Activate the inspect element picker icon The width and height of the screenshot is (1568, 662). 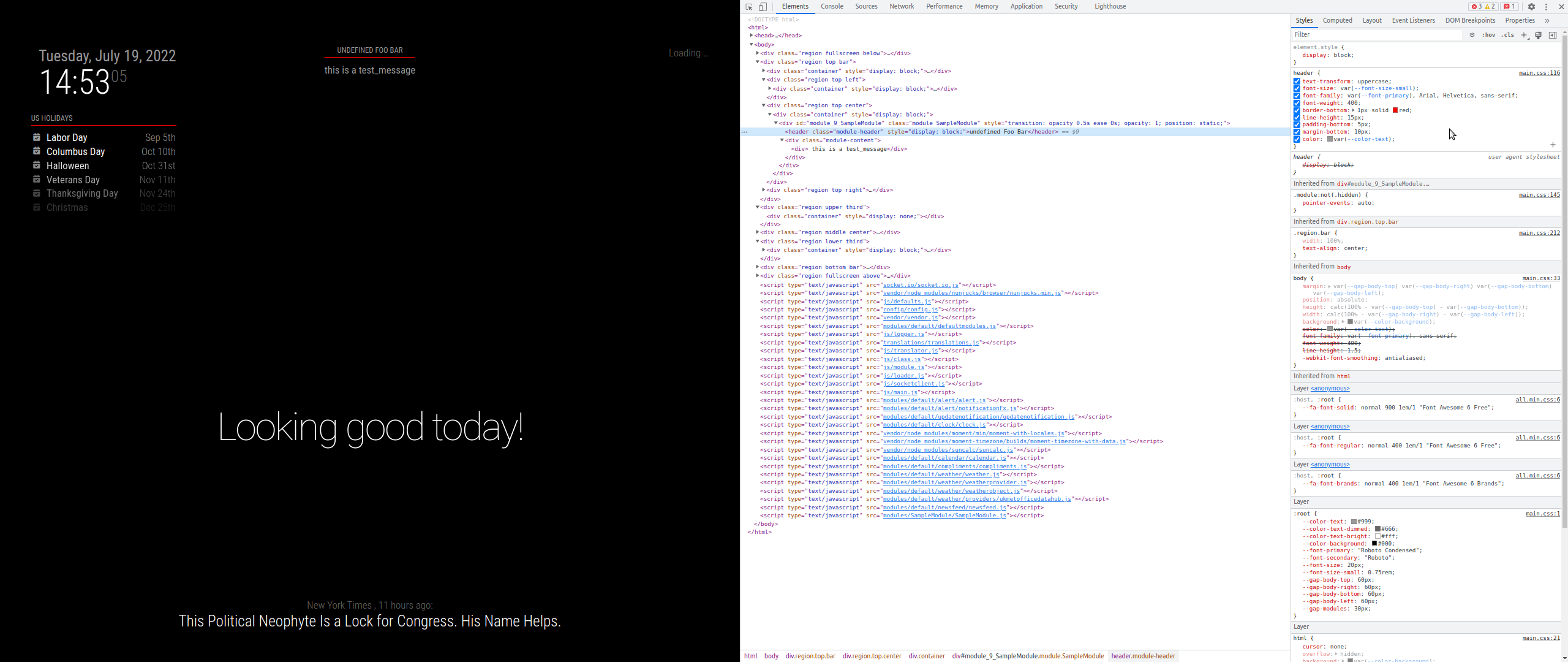749,7
